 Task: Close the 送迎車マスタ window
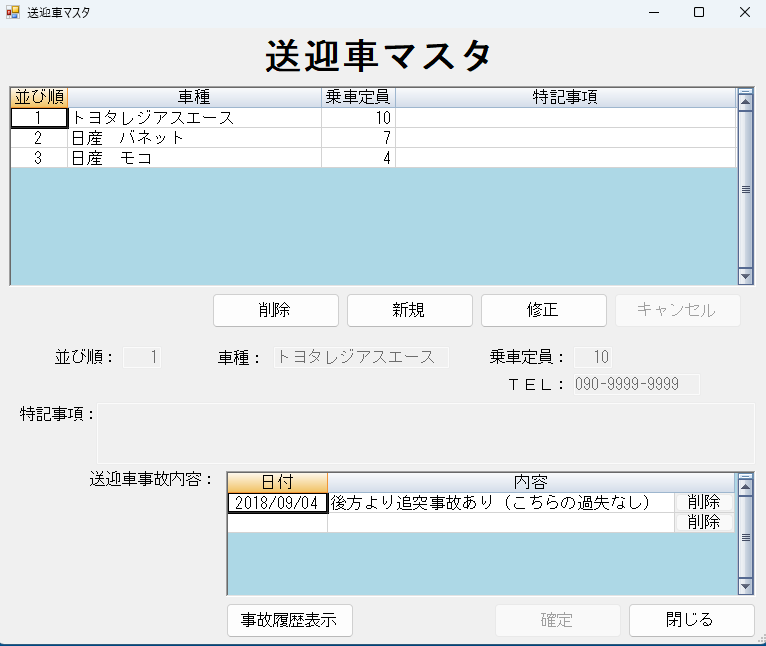[x=745, y=12]
